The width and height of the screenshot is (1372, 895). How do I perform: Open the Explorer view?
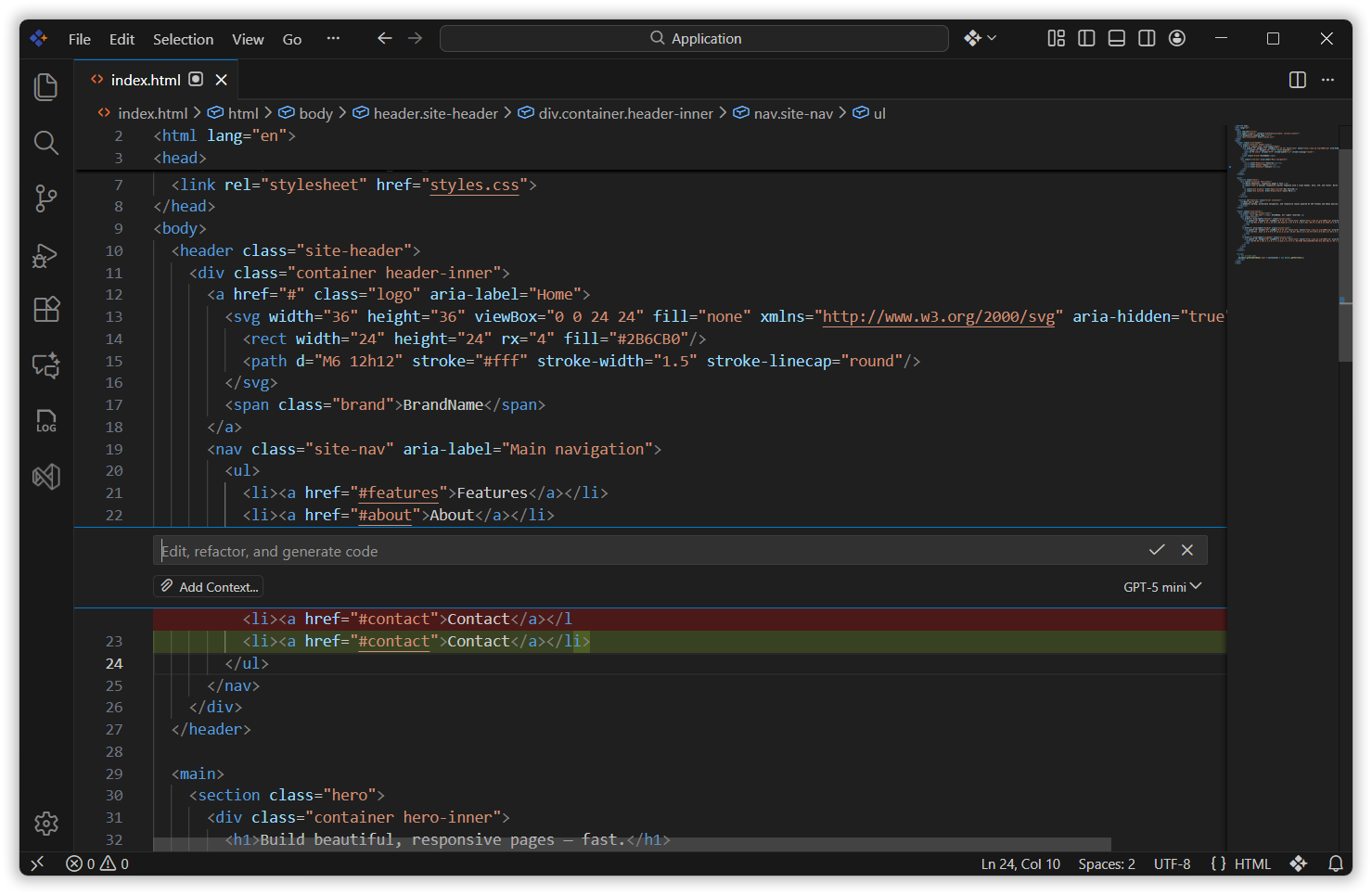click(45, 86)
